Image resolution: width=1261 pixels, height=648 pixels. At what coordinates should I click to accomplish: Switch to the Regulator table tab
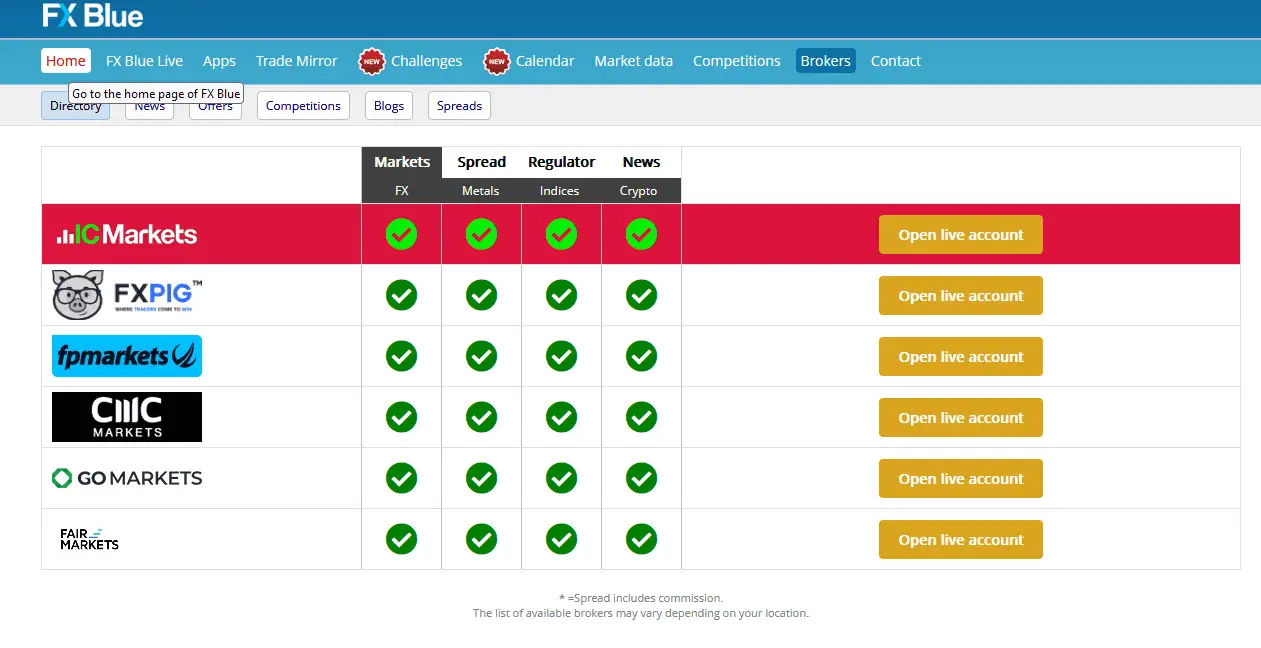[x=561, y=162]
